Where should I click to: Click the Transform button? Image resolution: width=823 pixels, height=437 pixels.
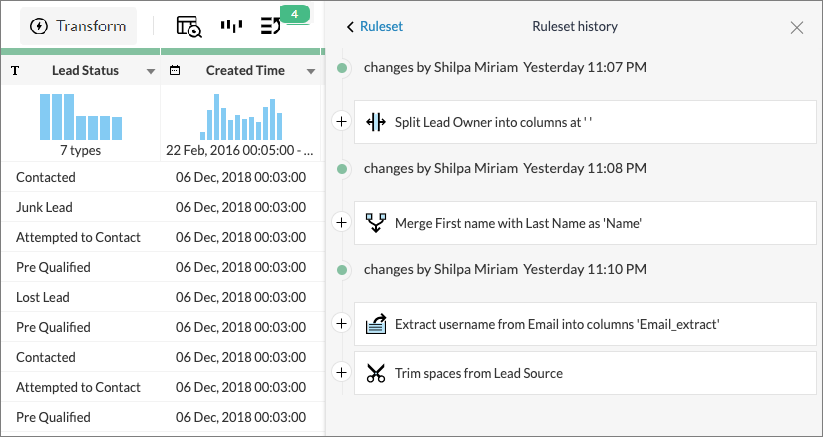pos(79,26)
